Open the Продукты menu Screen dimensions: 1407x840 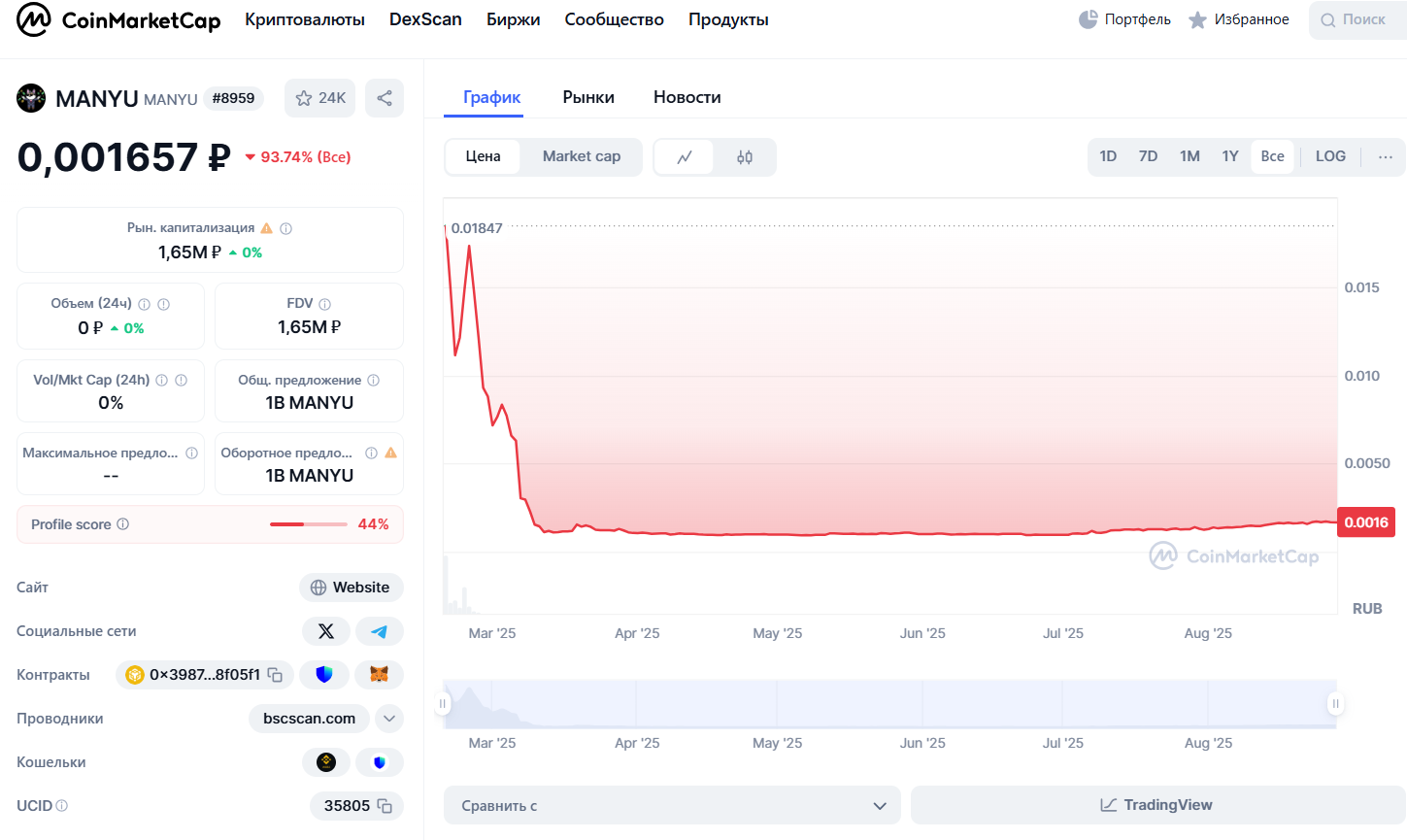pos(728,19)
